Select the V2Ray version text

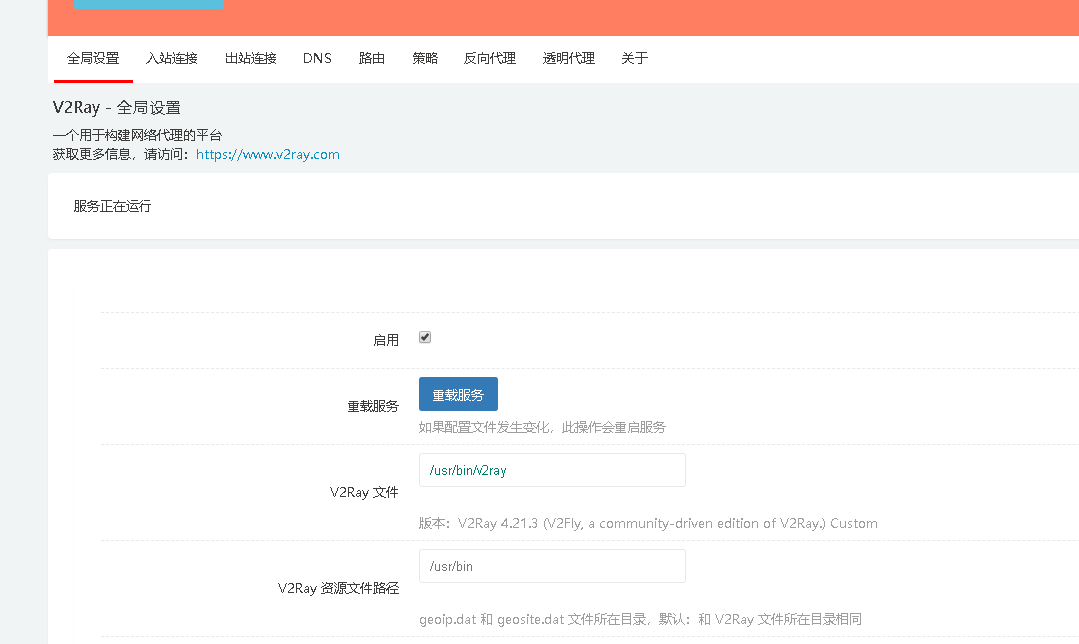pos(648,523)
